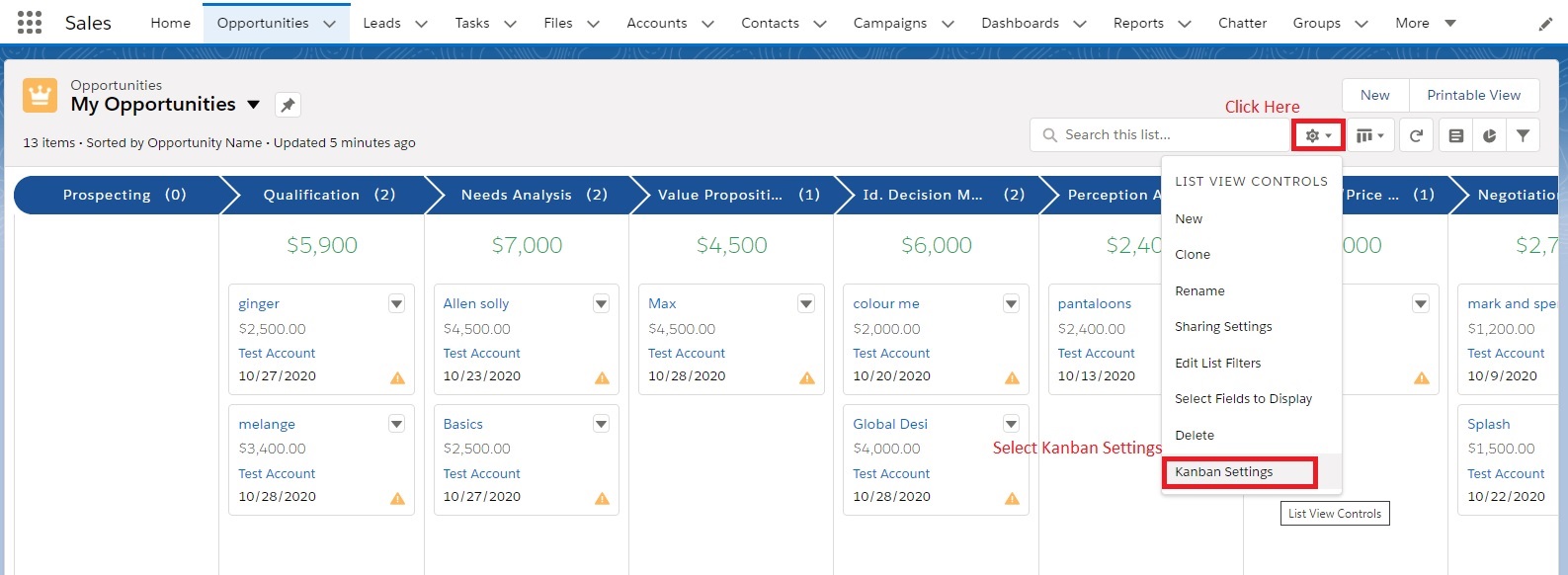Click warning icon on ginger card
This screenshot has width=1568, height=575.
click(397, 377)
